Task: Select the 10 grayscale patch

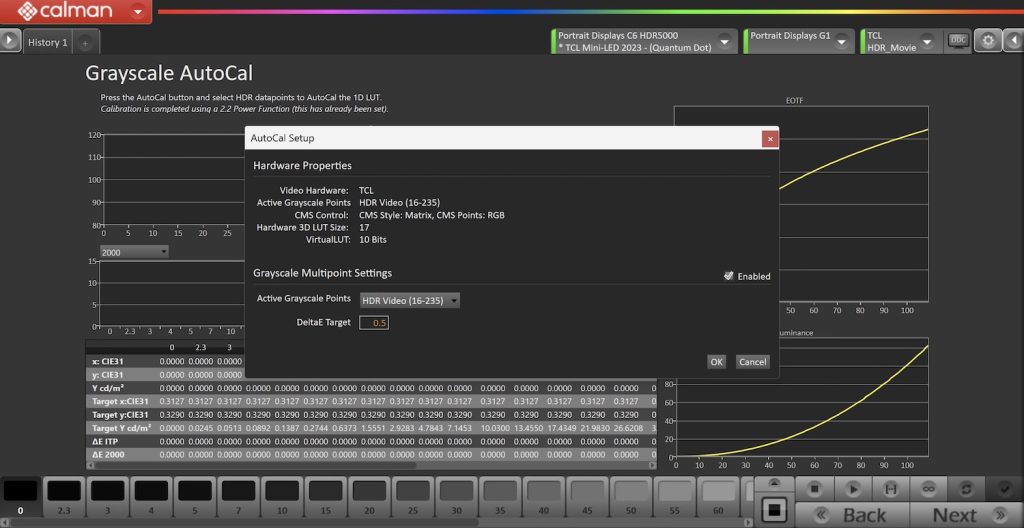Action: (x=282, y=497)
